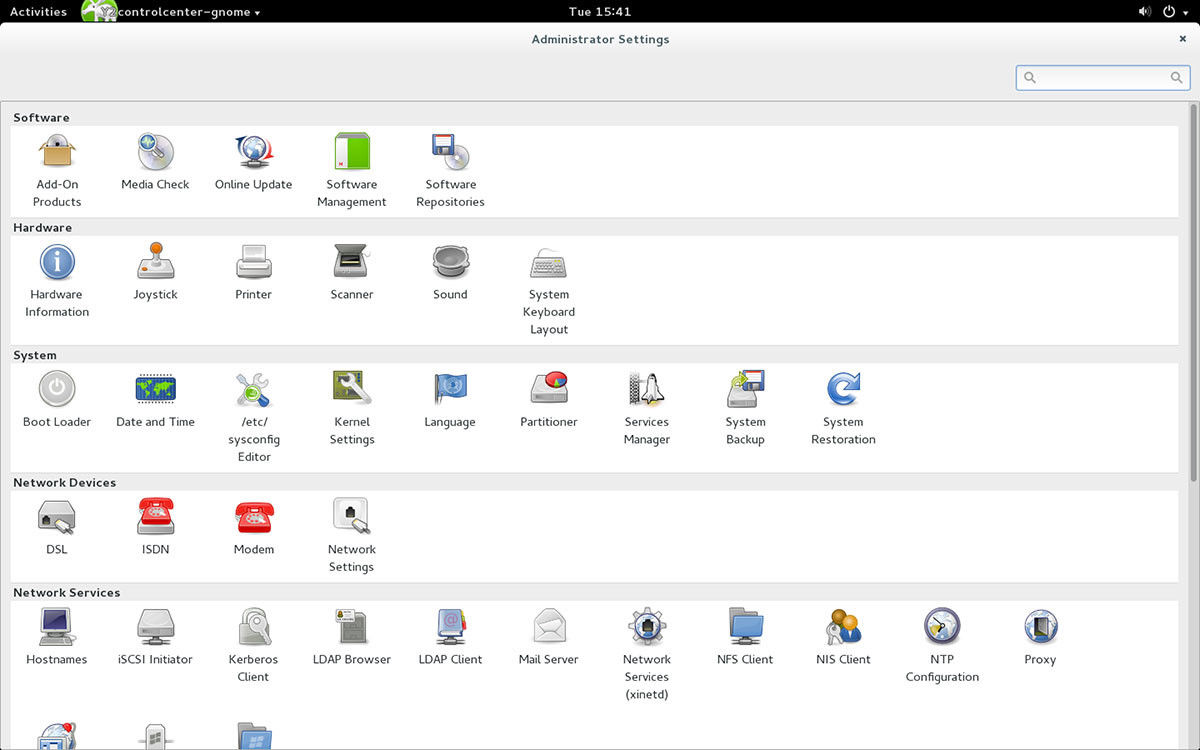Open the Printer configuration

tap(253, 273)
